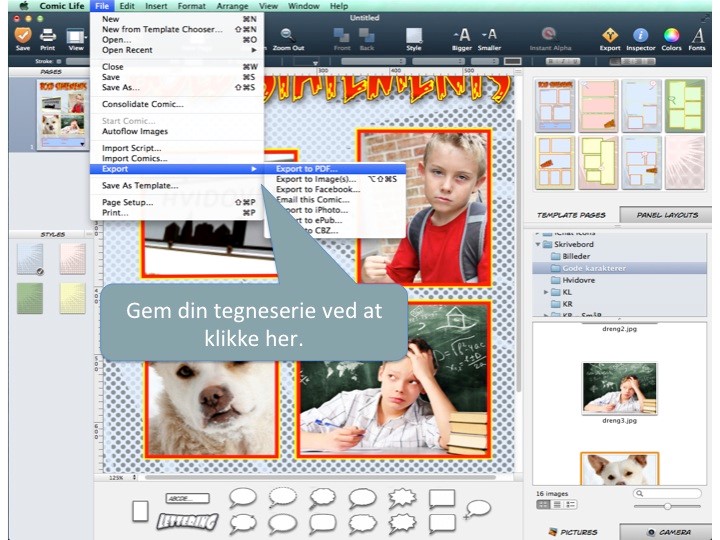Choose Save As Template
Screen dimensions: 720x540
pyautogui.click(x=177, y=186)
